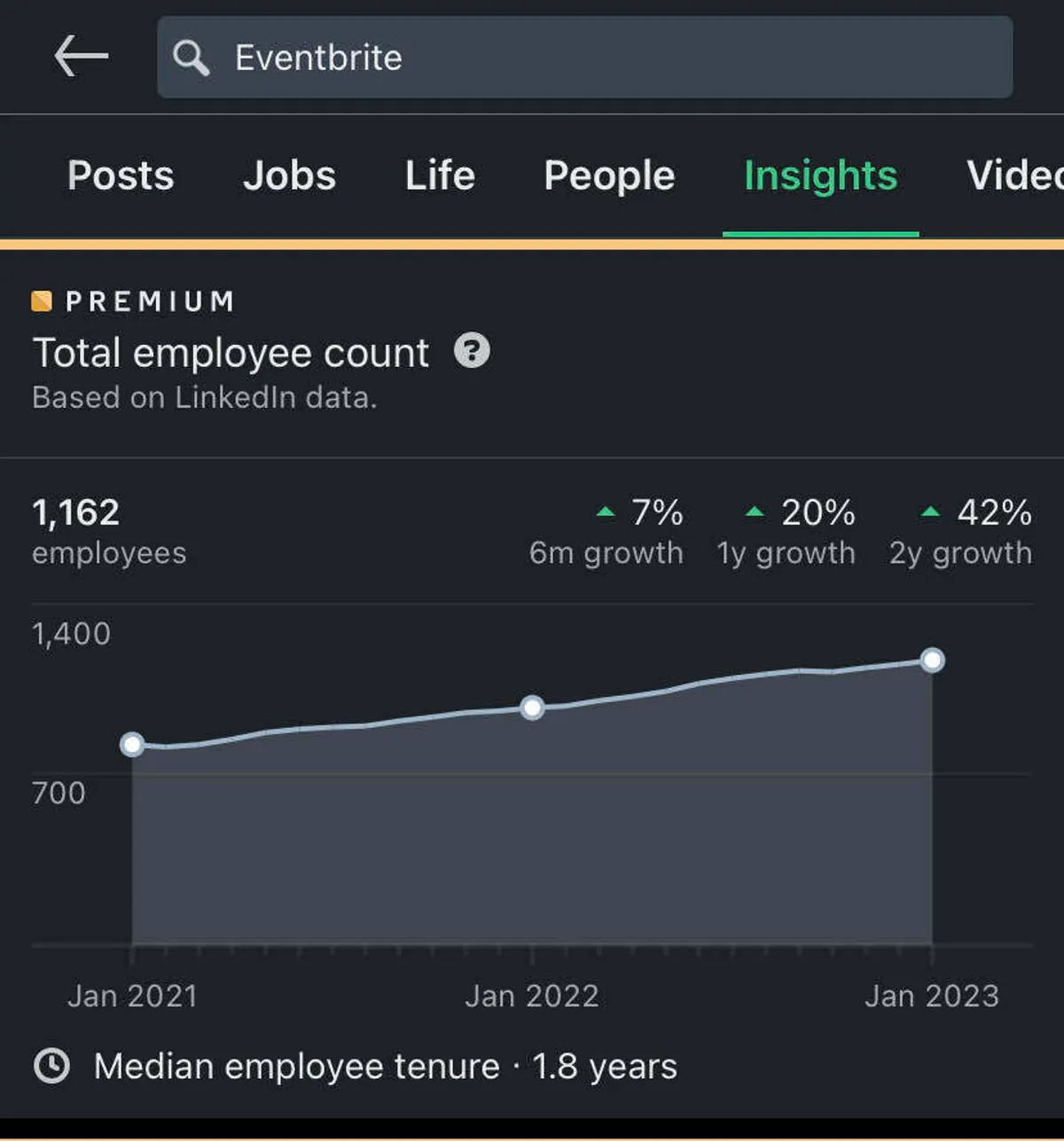The height and width of the screenshot is (1141, 1064).
Task: Click the Eventbrite search field
Action: coord(585,58)
